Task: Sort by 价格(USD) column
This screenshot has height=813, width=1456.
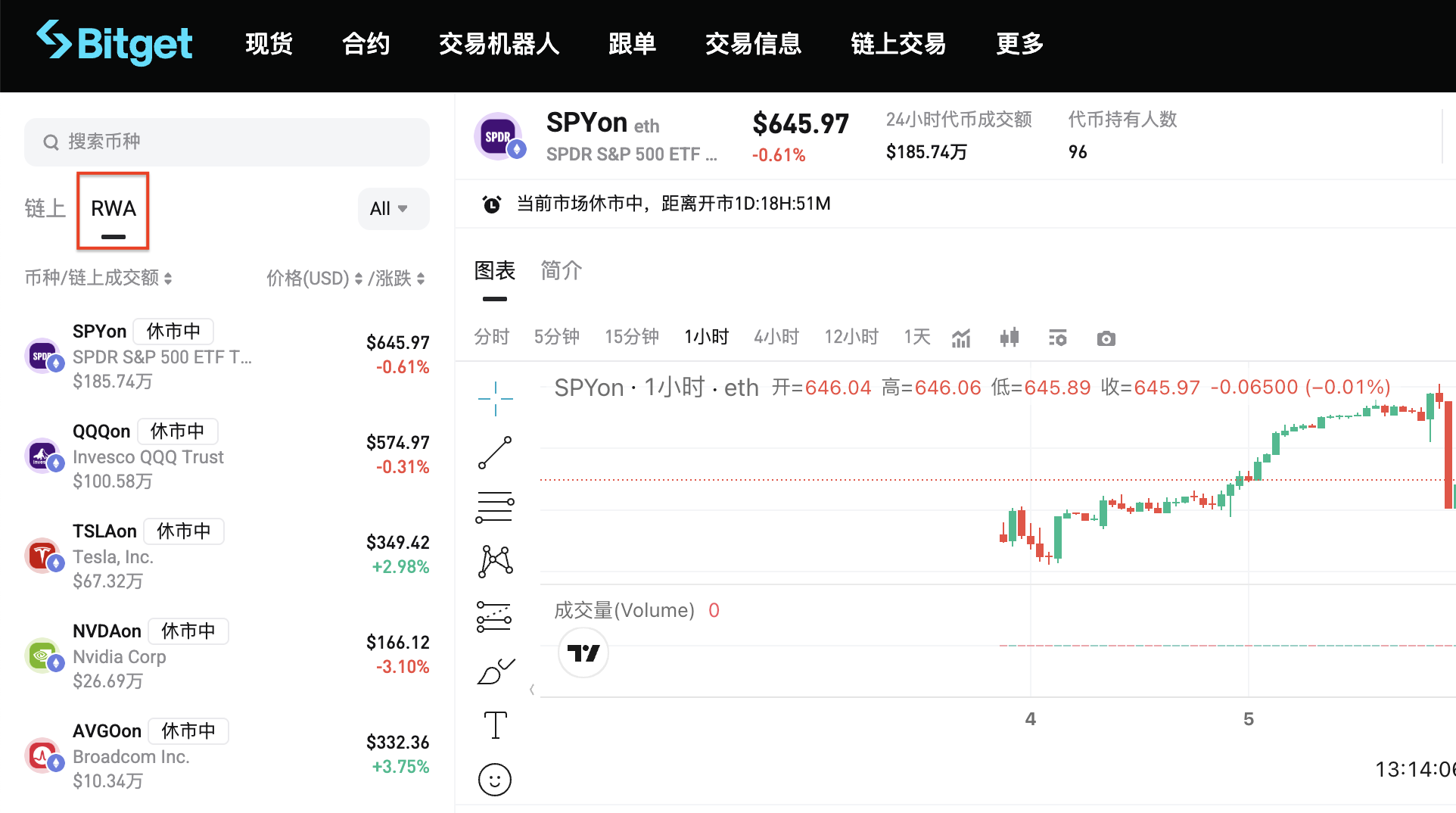Action: 314,279
